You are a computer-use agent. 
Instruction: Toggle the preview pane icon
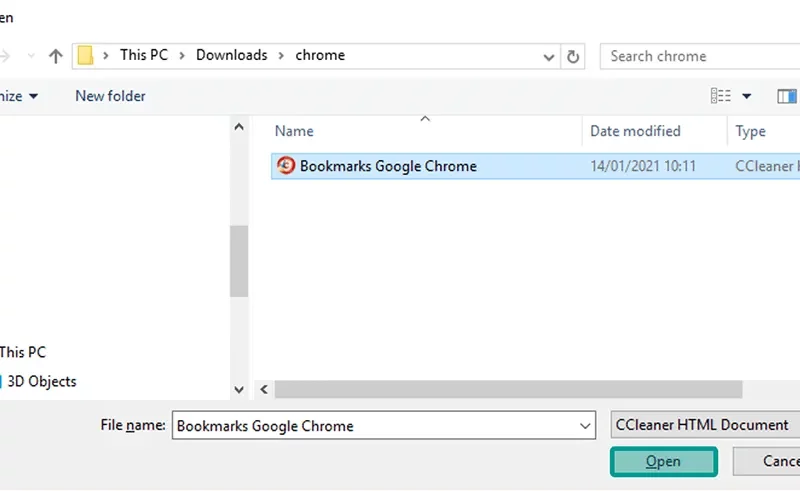787,96
